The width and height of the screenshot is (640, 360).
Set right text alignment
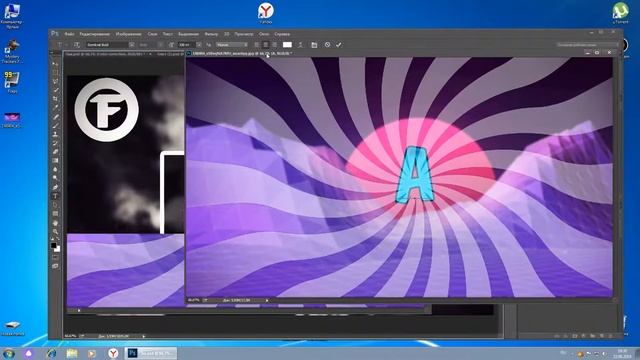coord(274,45)
